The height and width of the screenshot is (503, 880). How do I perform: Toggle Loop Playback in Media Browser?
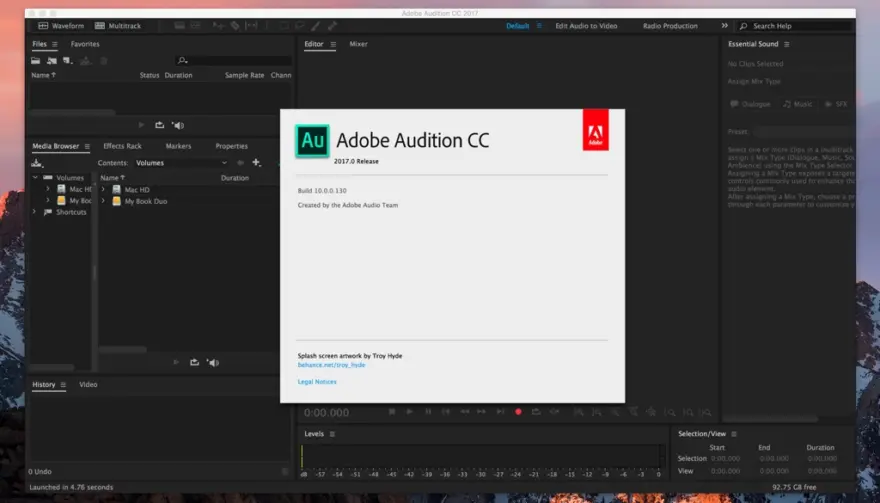tap(194, 363)
